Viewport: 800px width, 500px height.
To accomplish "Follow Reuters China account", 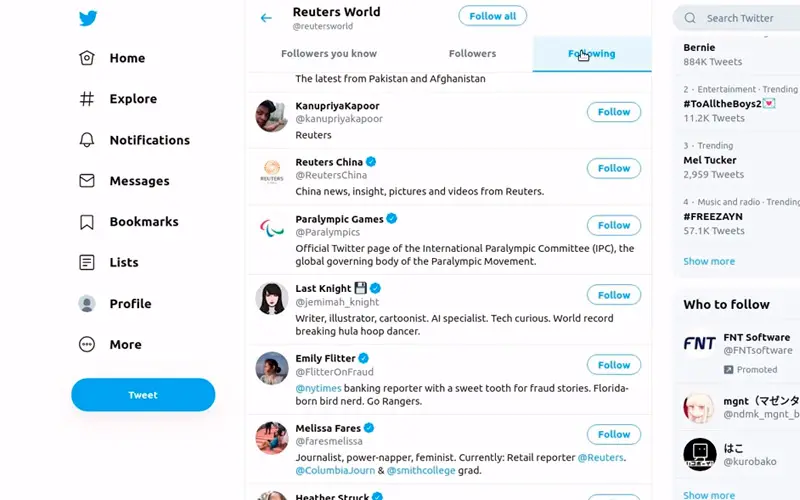I will click(x=613, y=169).
